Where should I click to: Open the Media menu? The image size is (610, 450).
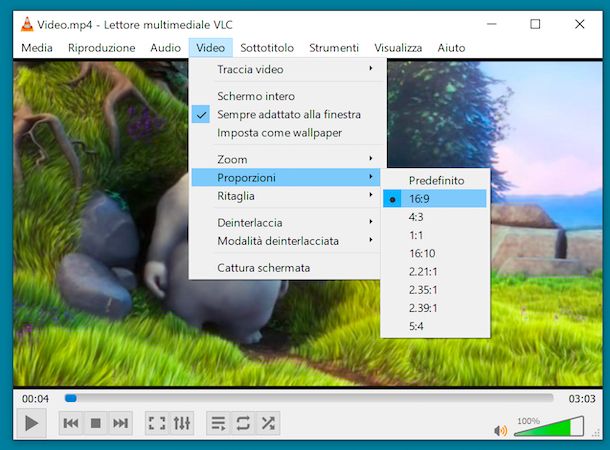(x=37, y=48)
